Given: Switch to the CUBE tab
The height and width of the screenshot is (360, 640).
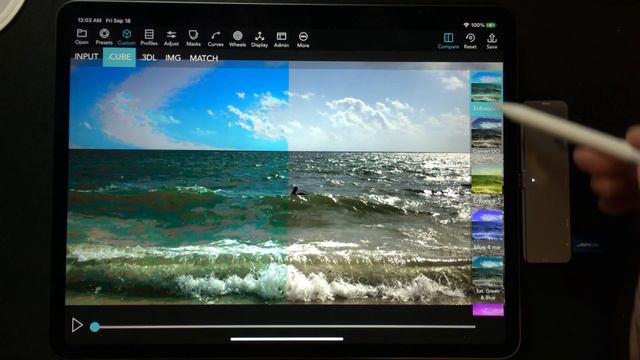Looking at the screenshot, I should [119, 57].
